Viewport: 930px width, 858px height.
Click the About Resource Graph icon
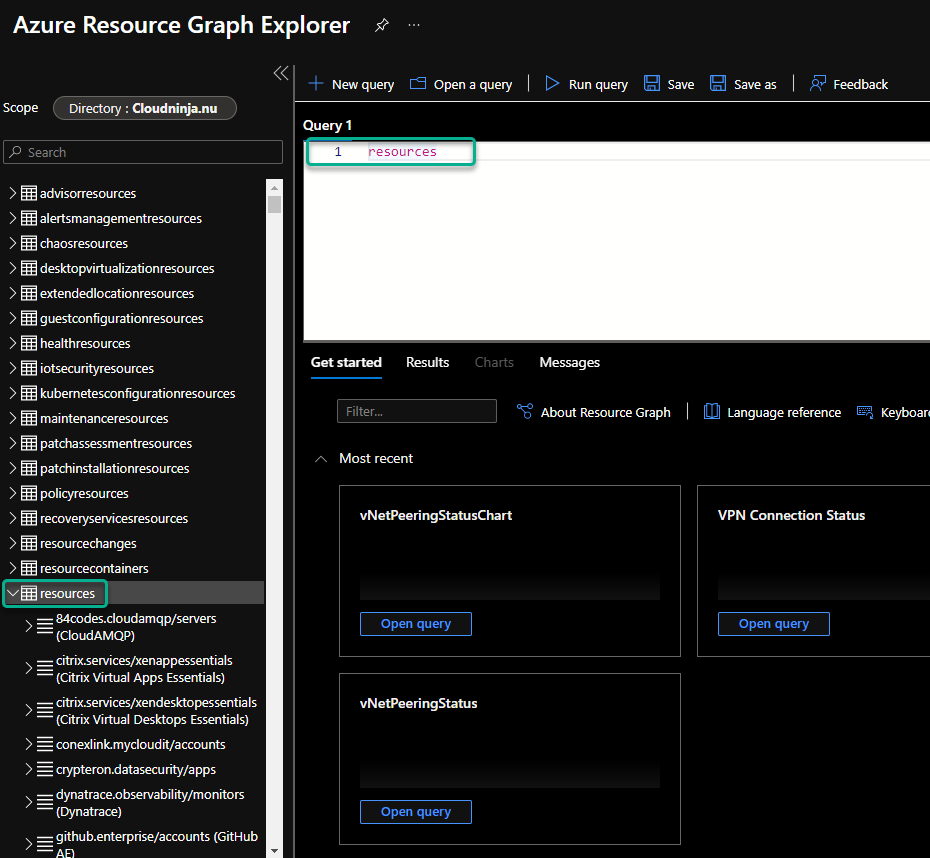524,411
